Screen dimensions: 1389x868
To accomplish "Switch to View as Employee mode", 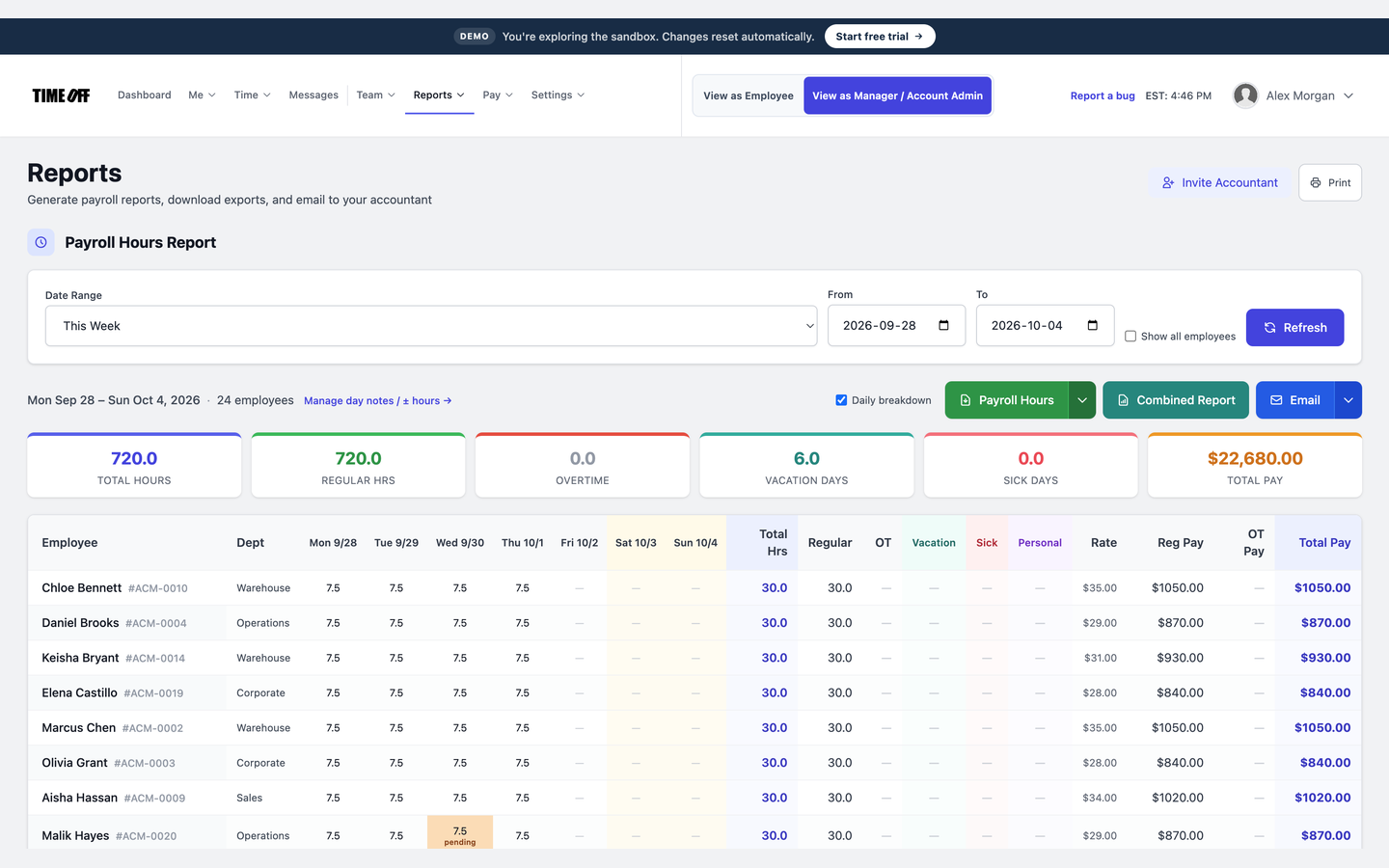I will [x=749, y=95].
